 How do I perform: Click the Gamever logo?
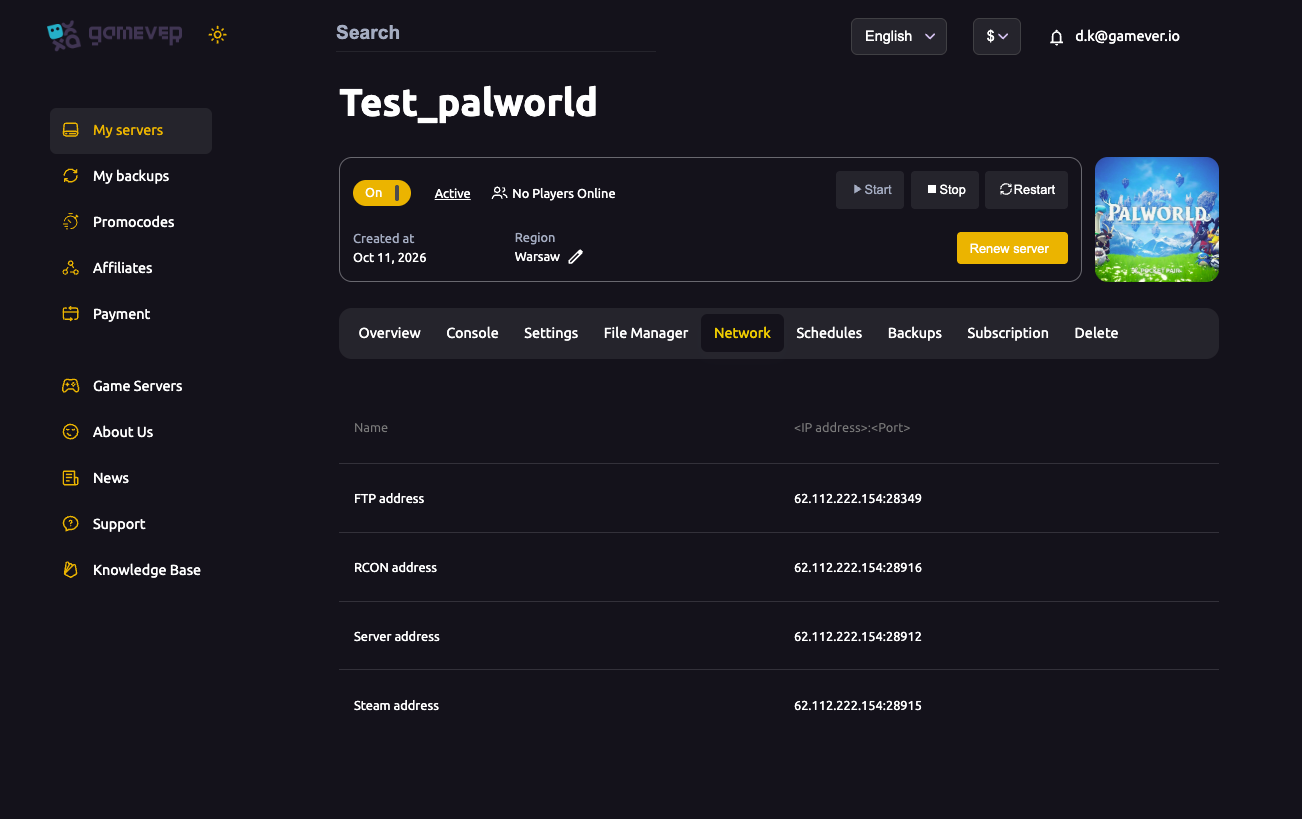pos(114,35)
